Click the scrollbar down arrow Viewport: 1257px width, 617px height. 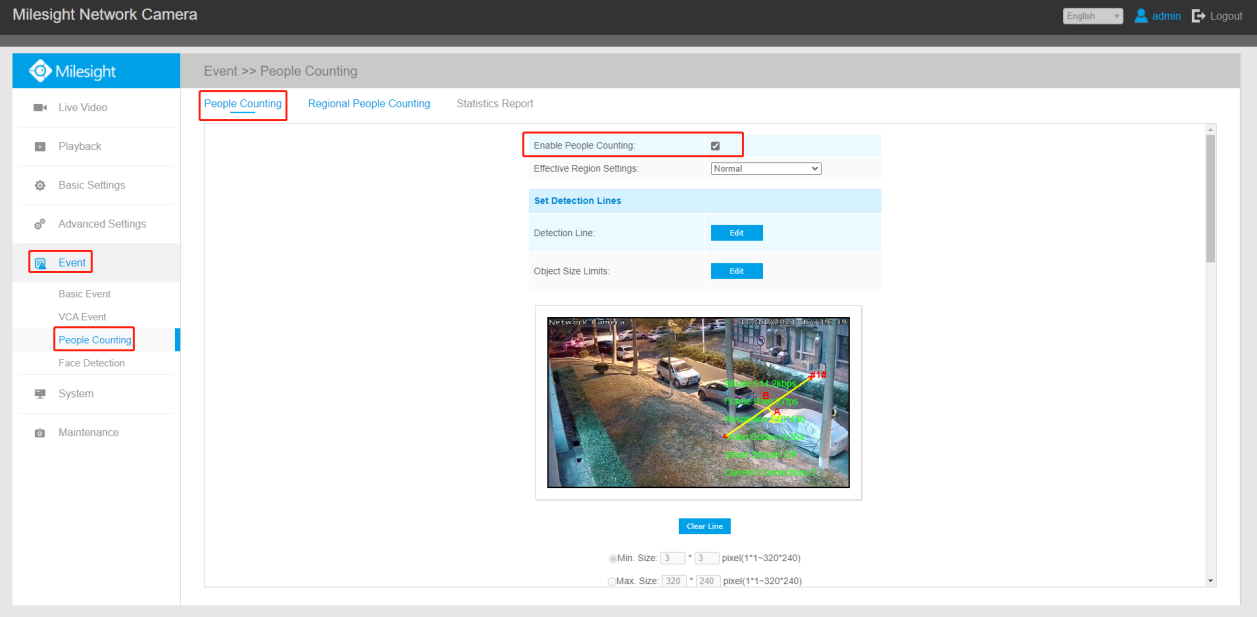[1211, 580]
